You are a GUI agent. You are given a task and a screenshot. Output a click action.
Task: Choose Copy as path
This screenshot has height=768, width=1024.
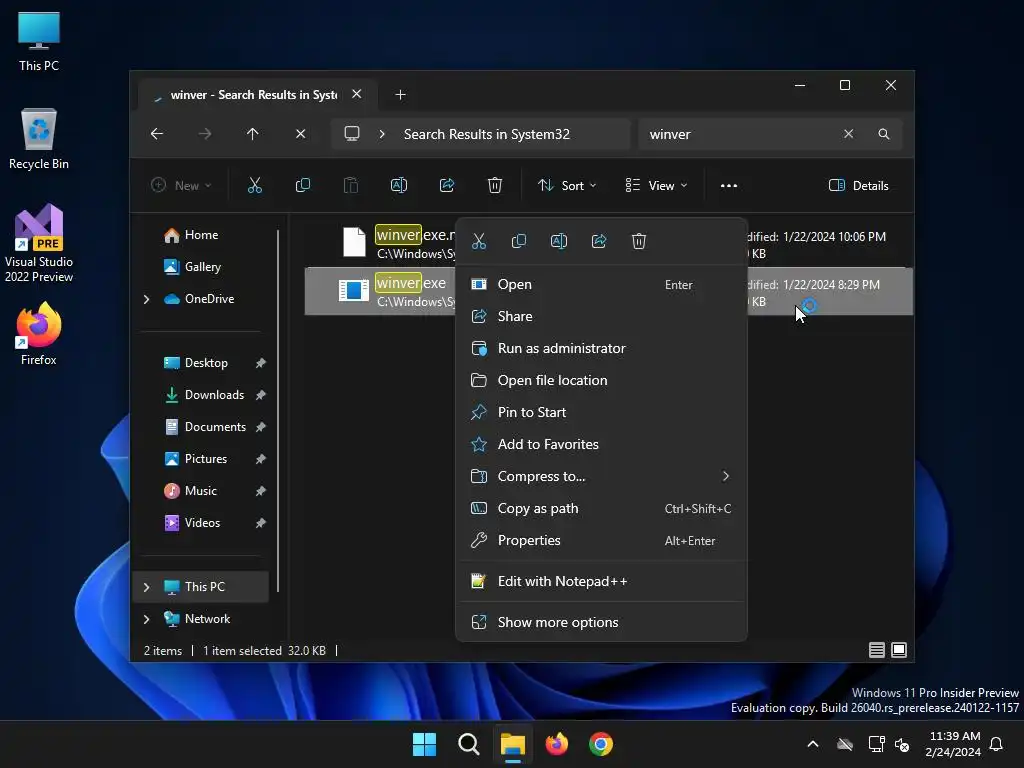(601, 508)
